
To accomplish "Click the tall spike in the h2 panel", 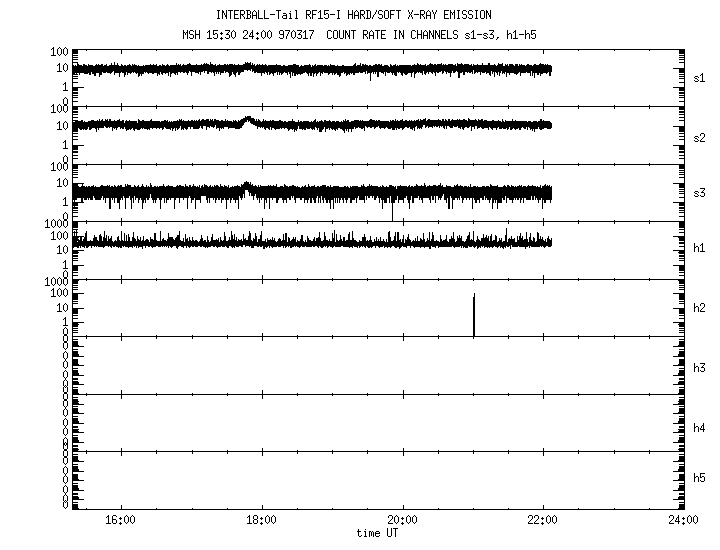I will [x=474, y=315].
